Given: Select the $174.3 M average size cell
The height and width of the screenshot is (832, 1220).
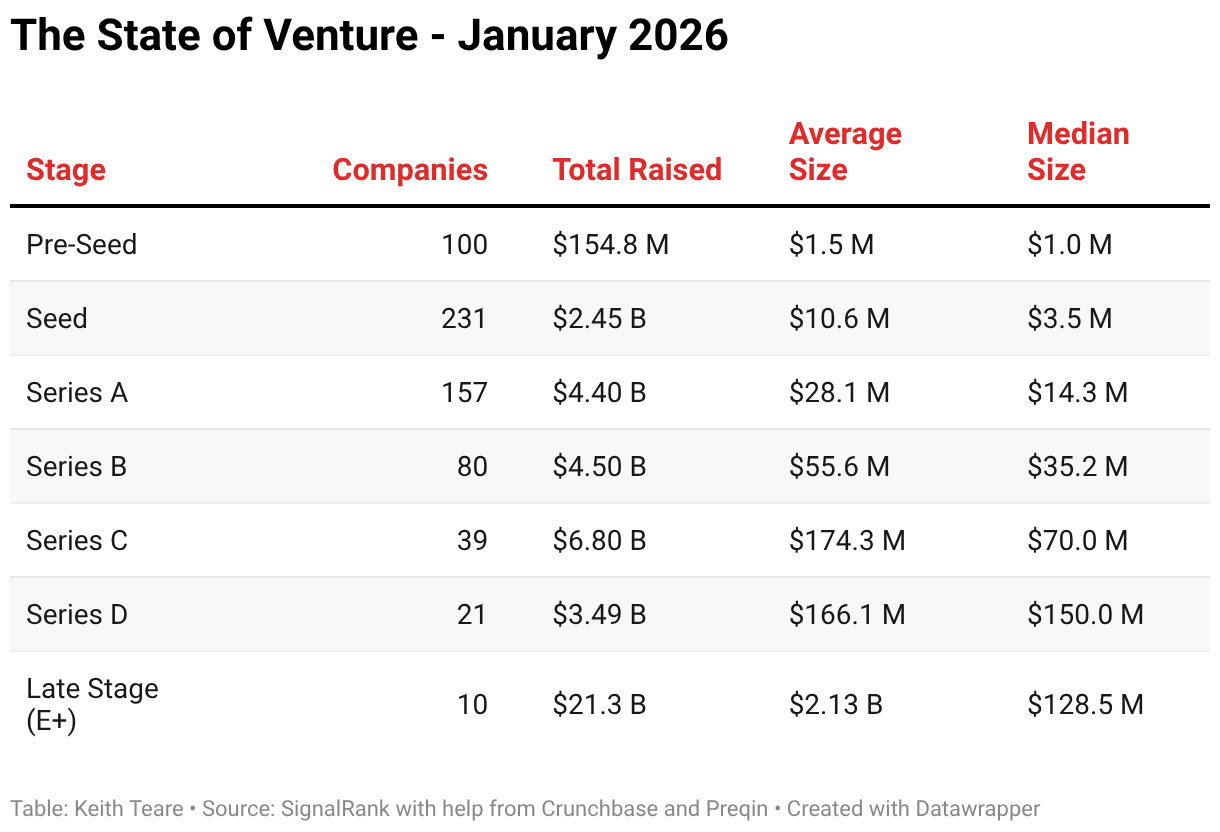Looking at the screenshot, I should 847,540.
